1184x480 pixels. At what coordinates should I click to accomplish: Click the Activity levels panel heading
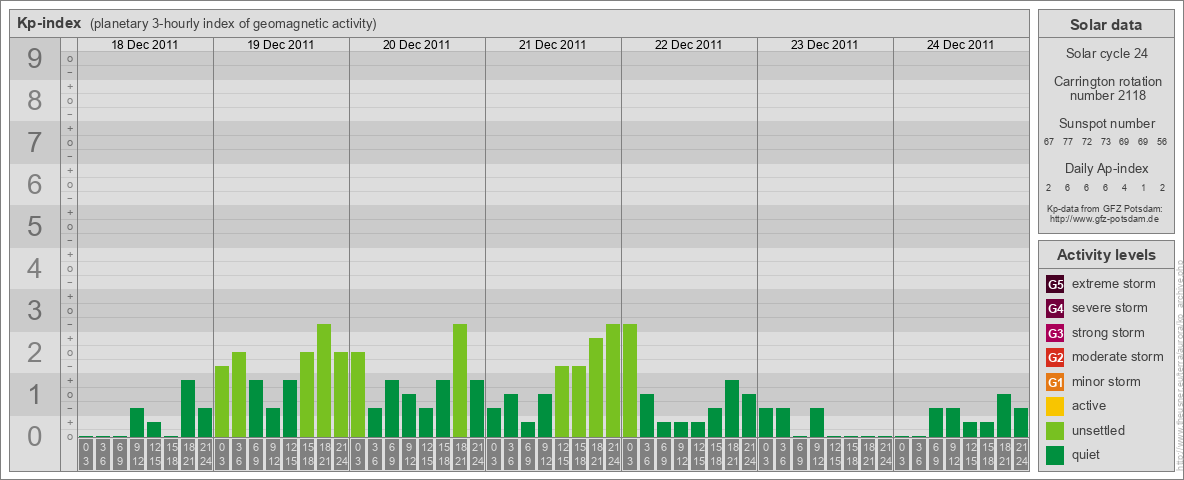1105,255
